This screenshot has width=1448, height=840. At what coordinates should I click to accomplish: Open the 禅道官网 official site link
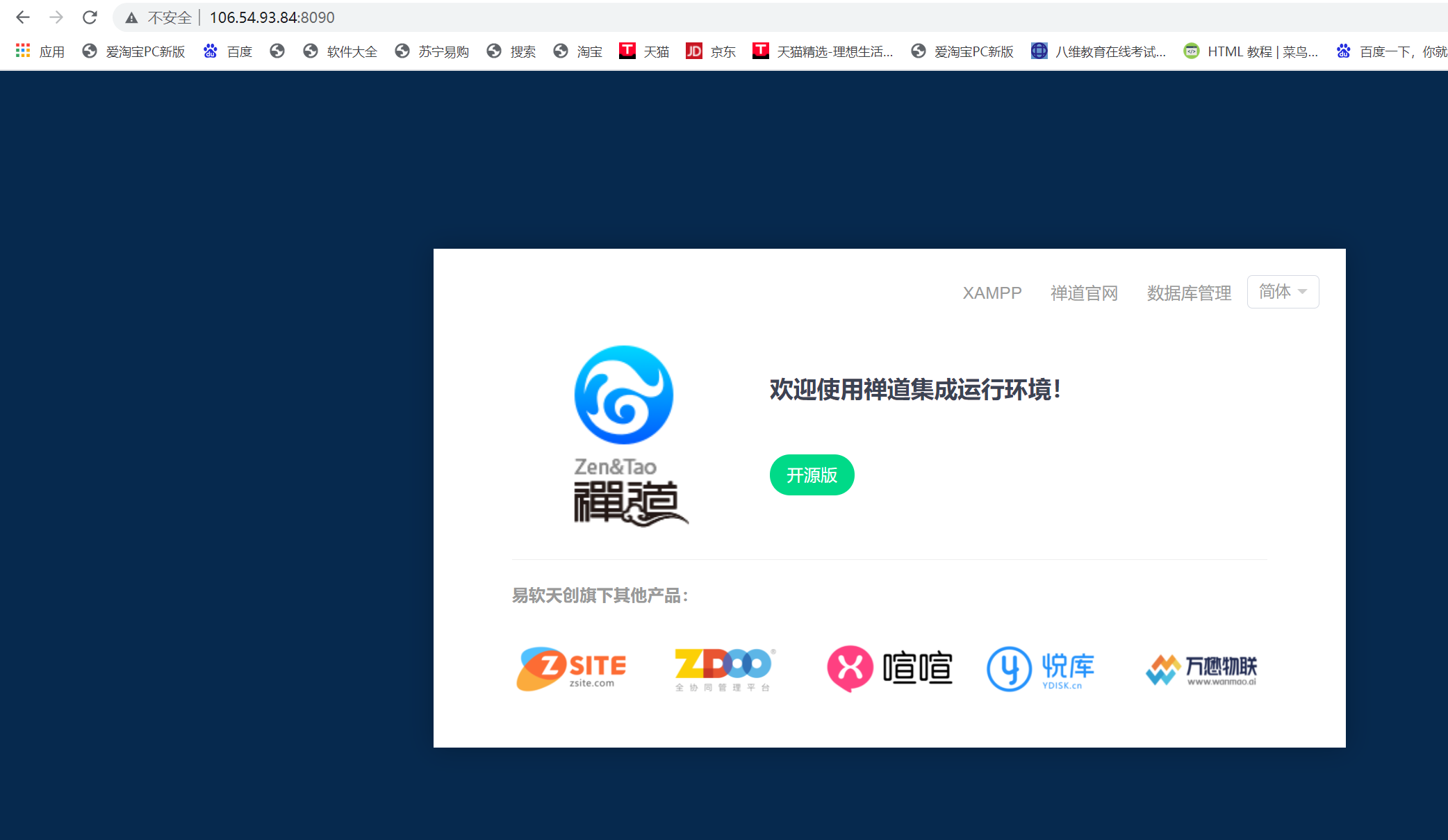pyautogui.click(x=1084, y=293)
